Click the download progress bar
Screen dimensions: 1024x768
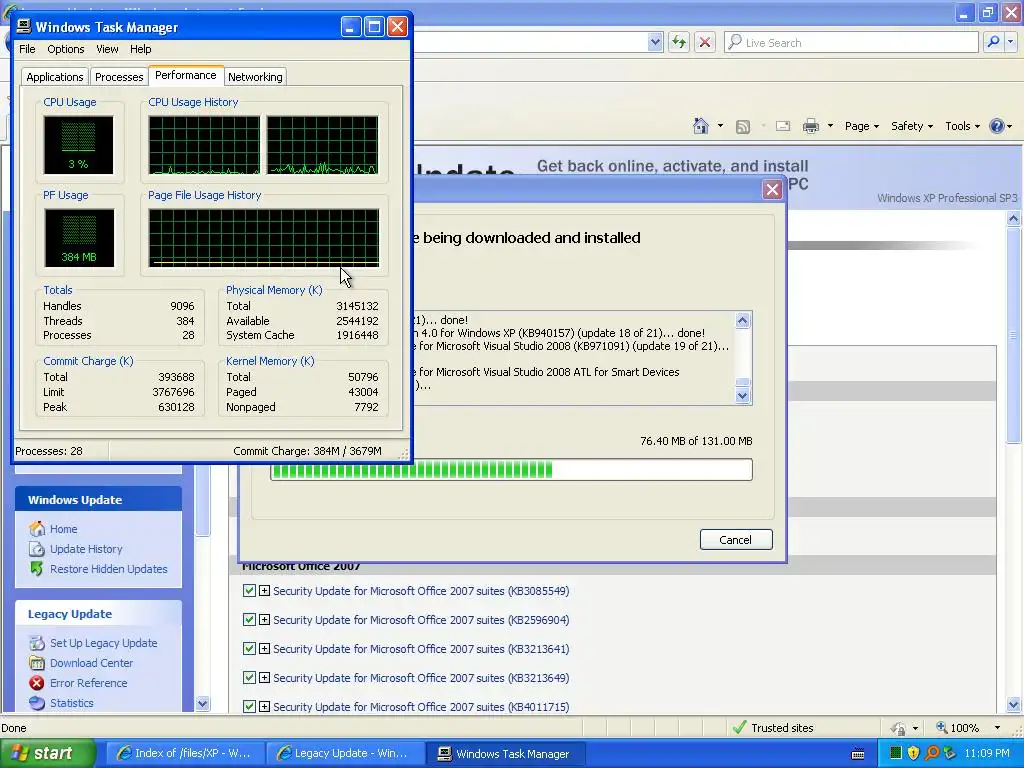coord(511,470)
